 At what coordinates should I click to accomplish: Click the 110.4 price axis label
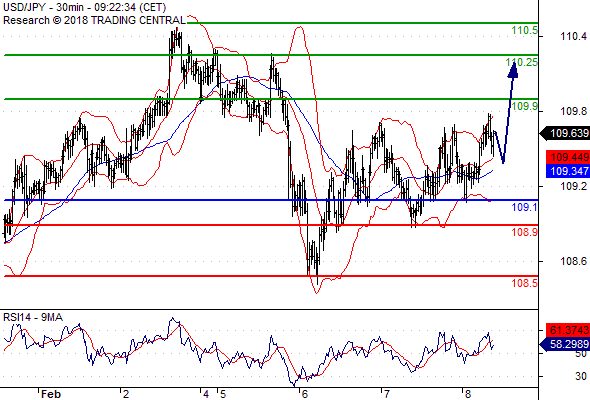coord(573,37)
